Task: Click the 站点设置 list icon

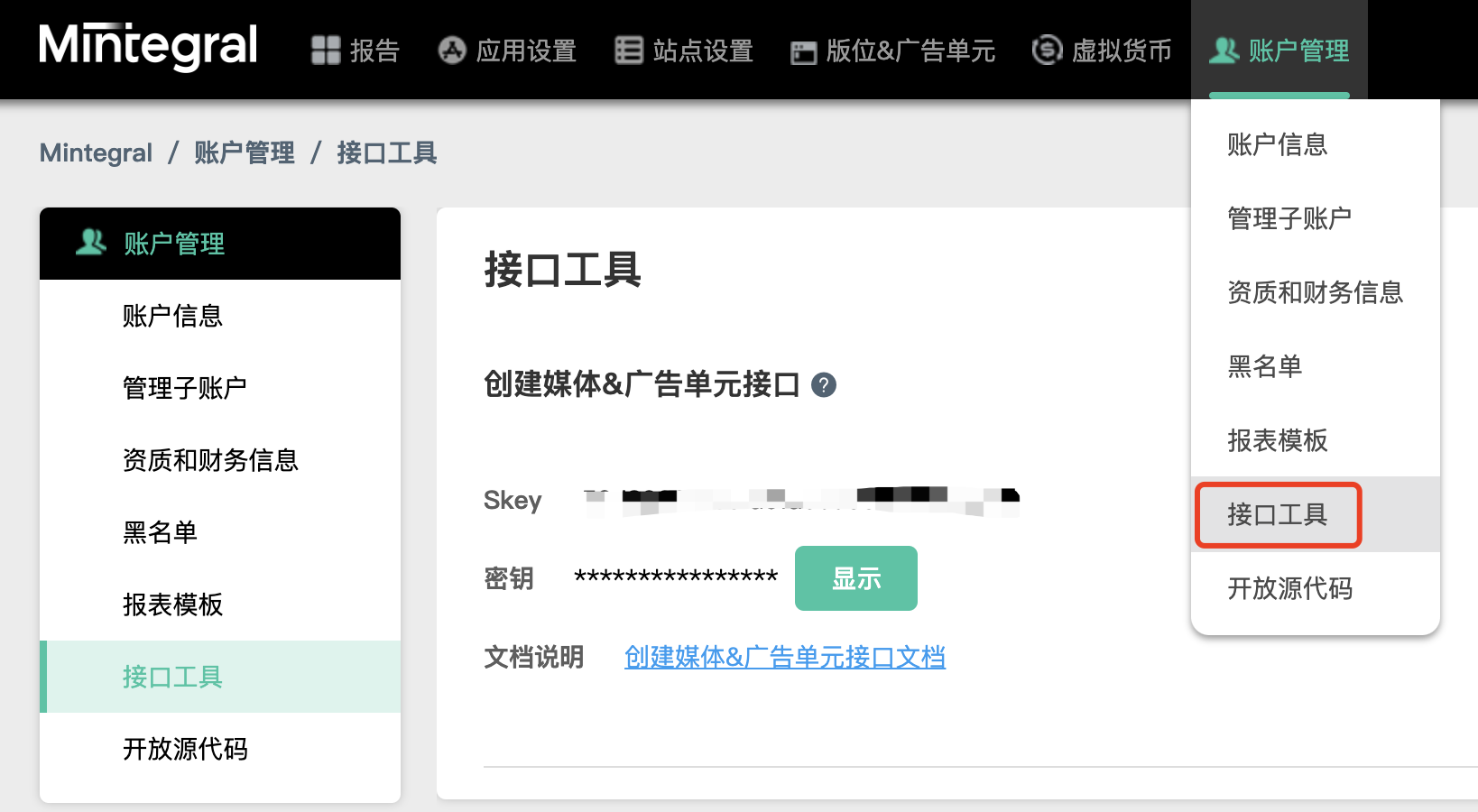Action: coord(628,51)
